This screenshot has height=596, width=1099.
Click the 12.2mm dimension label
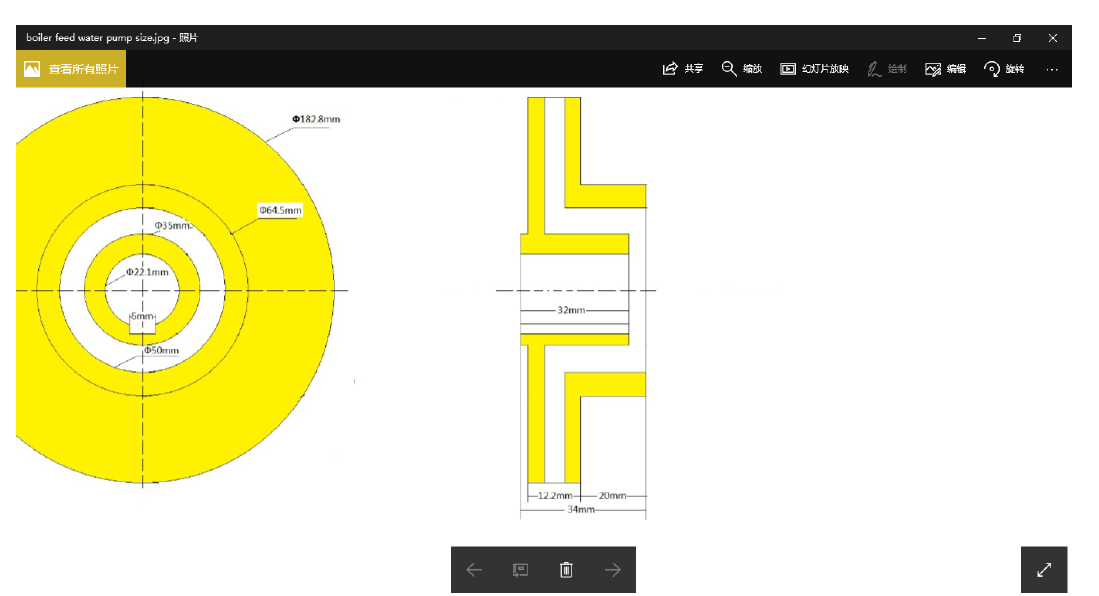(x=555, y=496)
